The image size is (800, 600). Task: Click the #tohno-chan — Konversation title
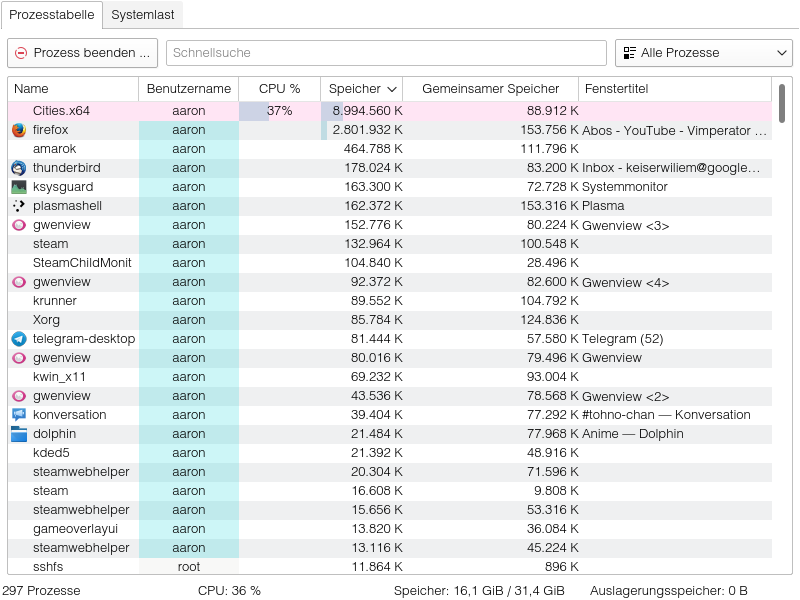(666, 415)
